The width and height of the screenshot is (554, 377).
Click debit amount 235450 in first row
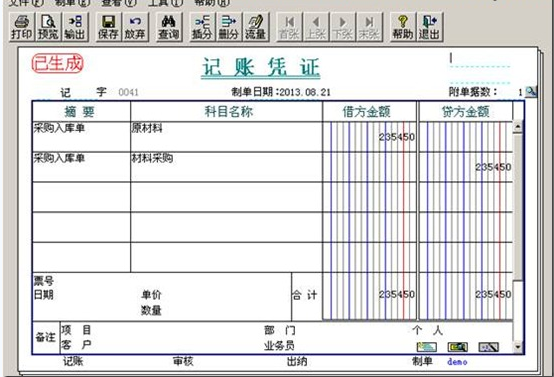pos(396,137)
